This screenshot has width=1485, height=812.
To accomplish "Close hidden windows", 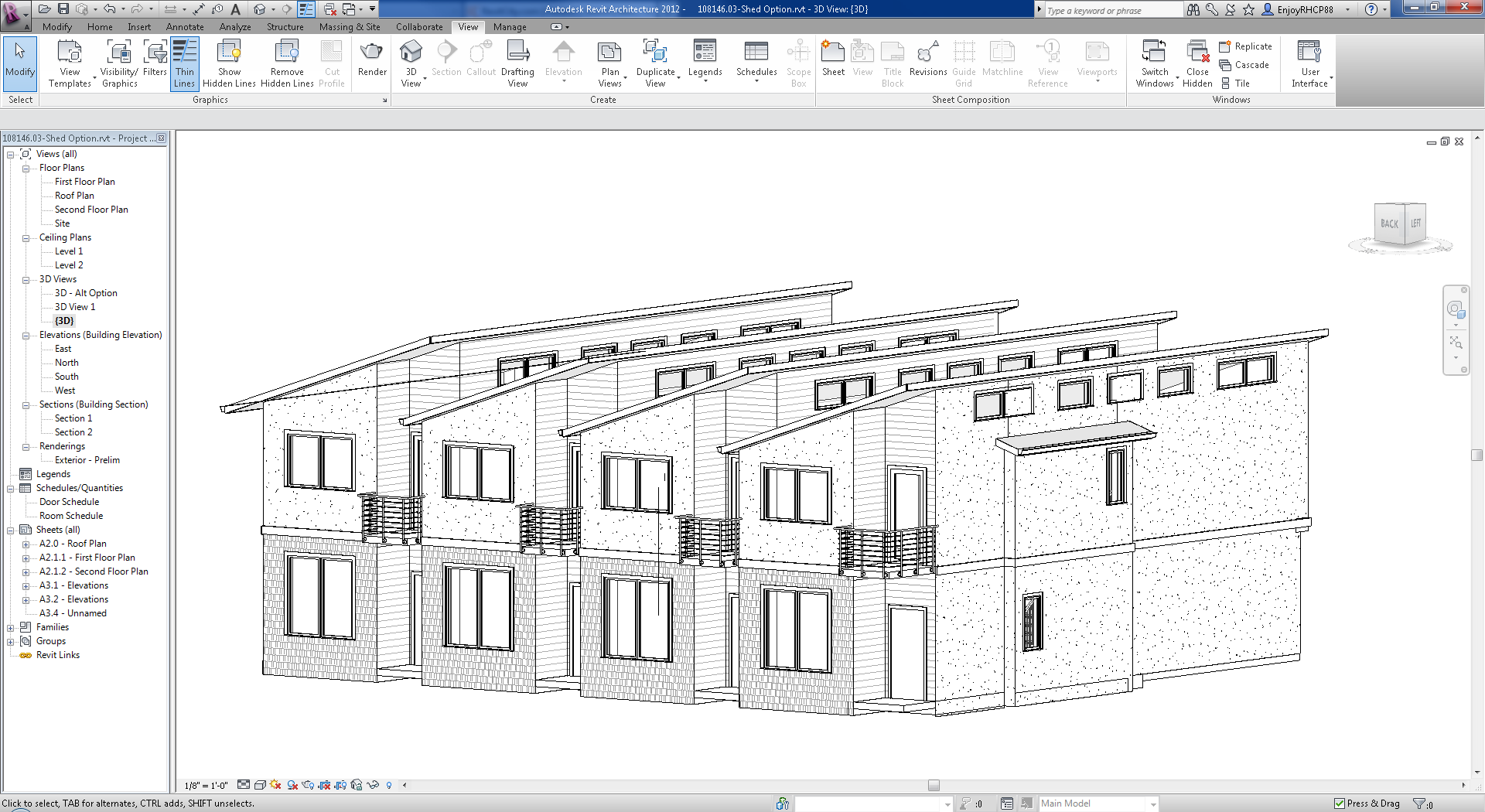I will coord(1197,64).
